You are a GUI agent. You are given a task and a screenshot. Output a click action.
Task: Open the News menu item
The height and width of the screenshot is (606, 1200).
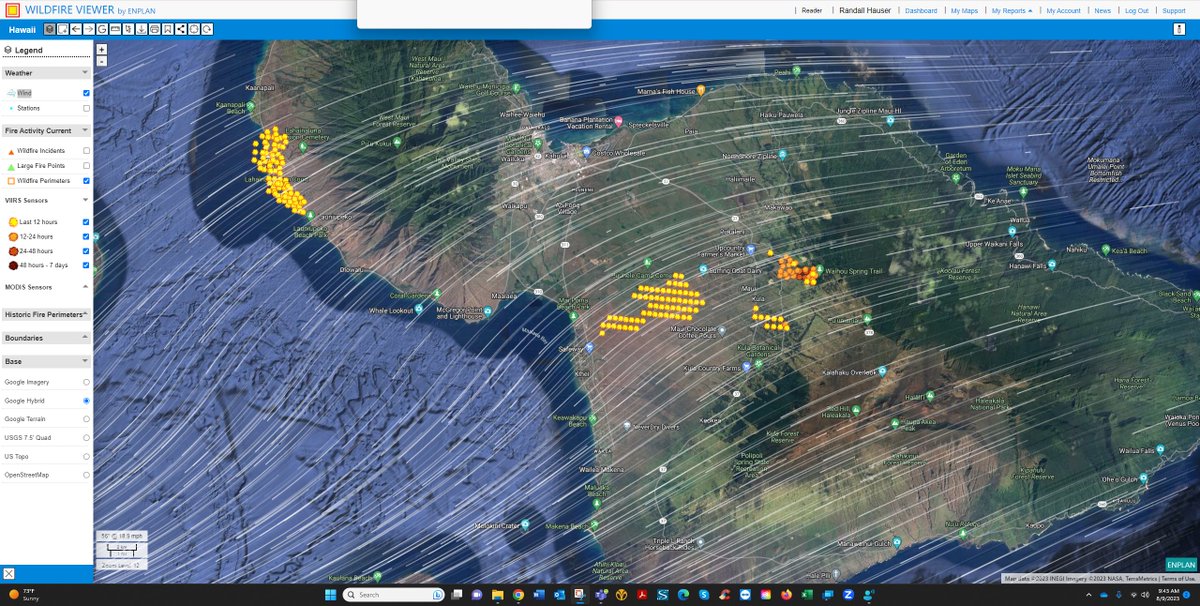[x=1102, y=11]
